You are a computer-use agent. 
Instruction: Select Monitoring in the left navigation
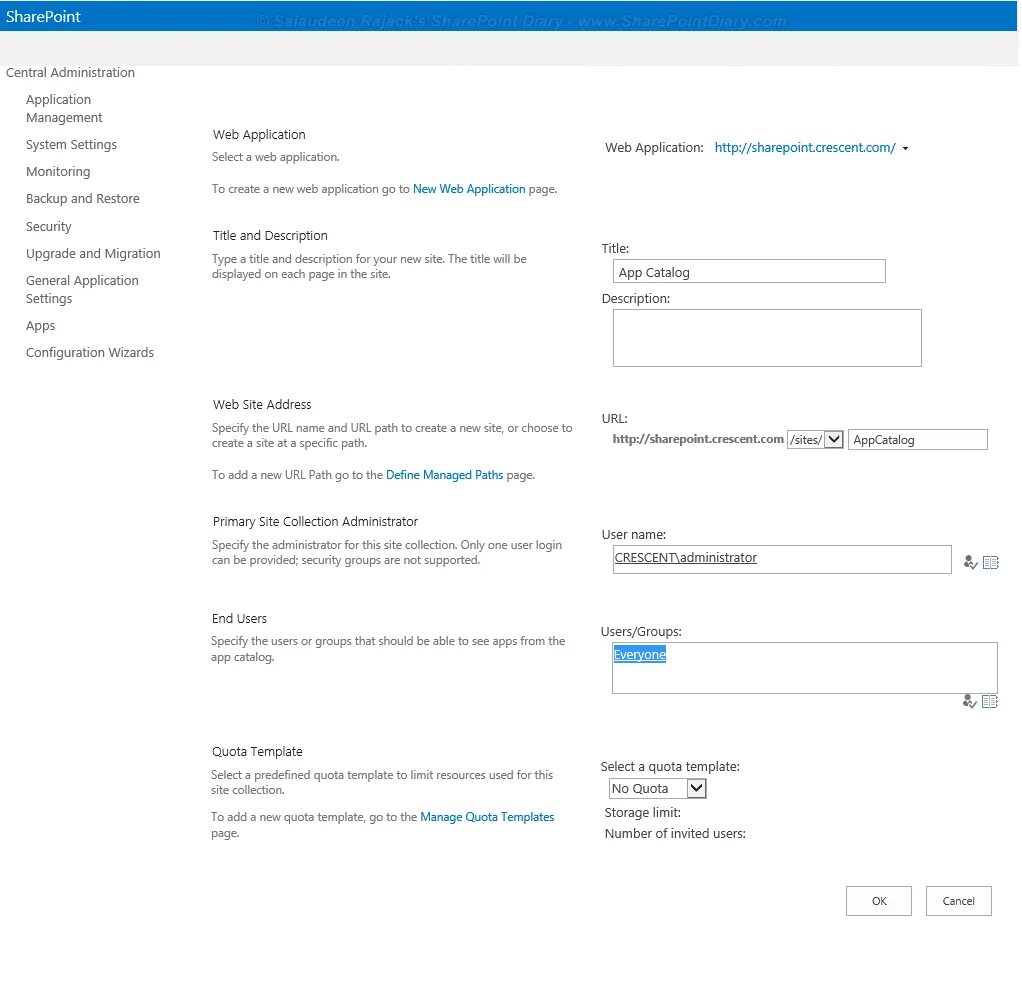(58, 171)
